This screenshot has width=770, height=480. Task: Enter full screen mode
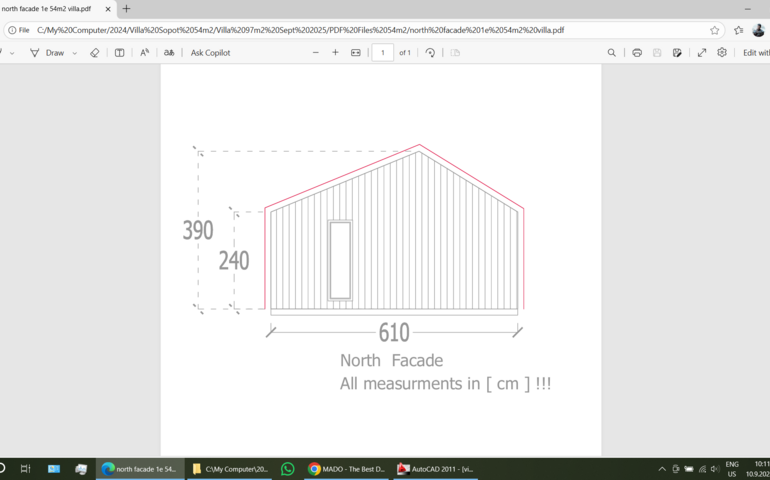701,53
